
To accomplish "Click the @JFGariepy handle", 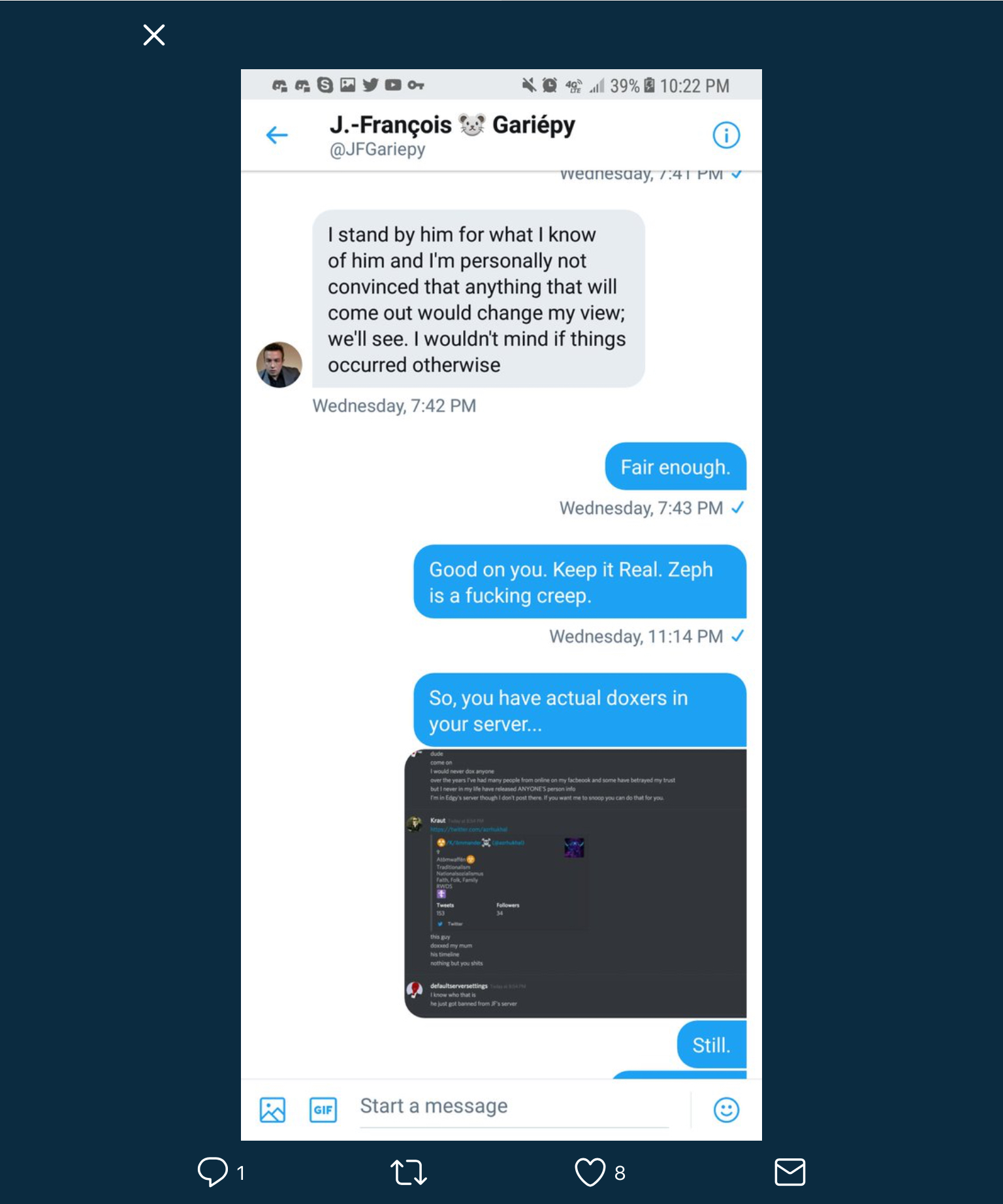I will pos(377,150).
